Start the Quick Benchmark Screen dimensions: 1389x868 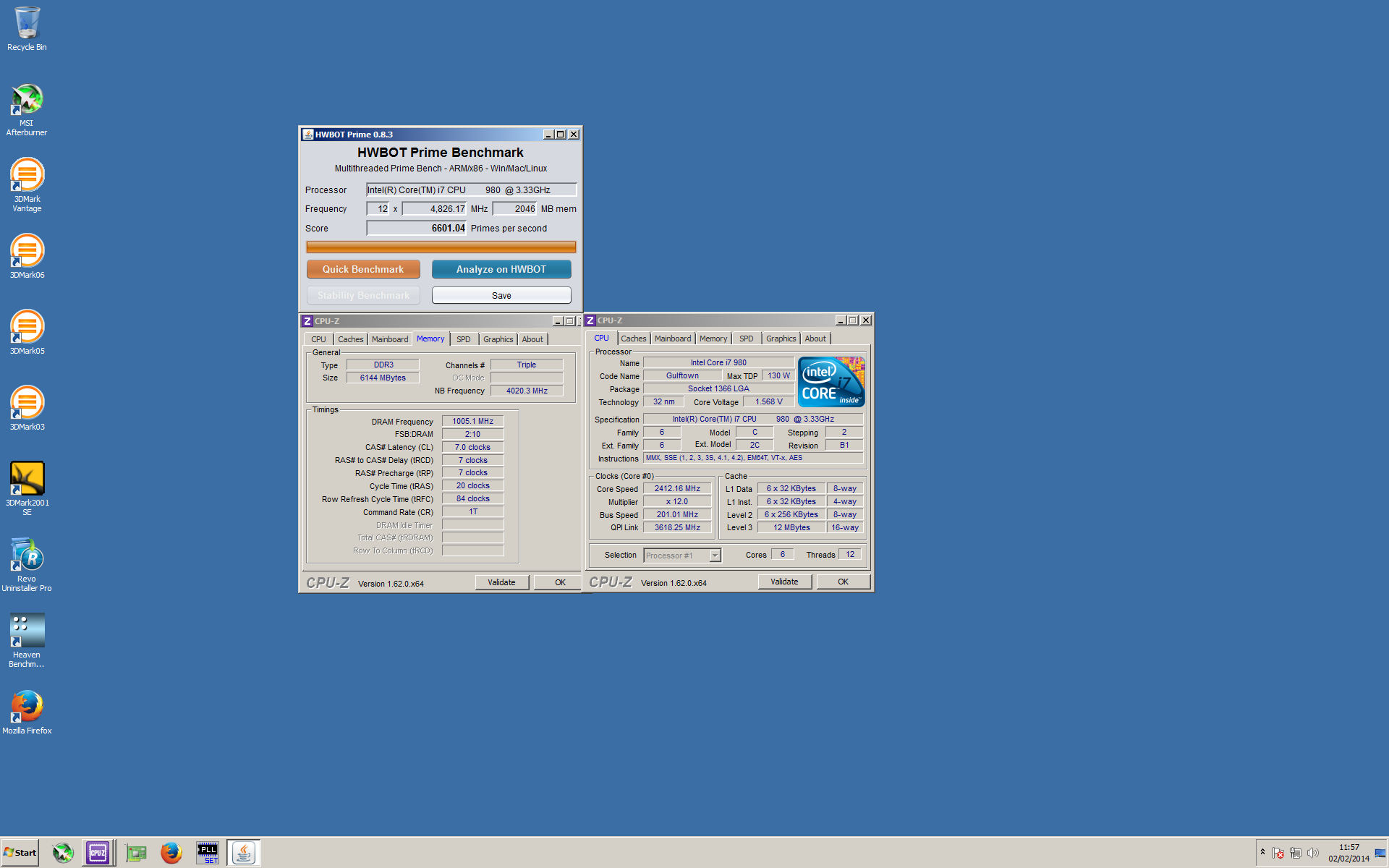click(363, 269)
